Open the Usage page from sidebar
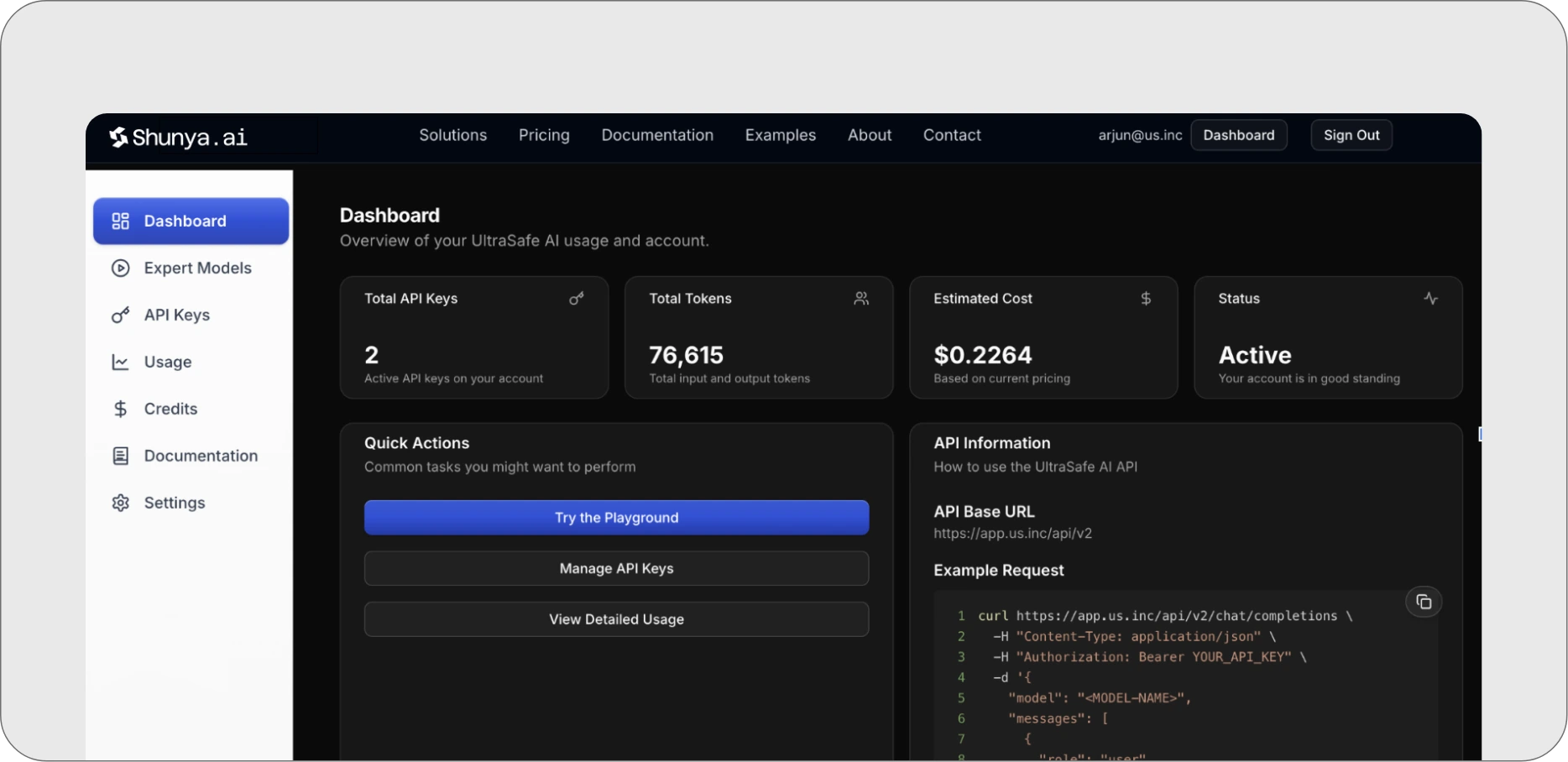The width and height of the screenshot is (1568, 762). (191, 362)
